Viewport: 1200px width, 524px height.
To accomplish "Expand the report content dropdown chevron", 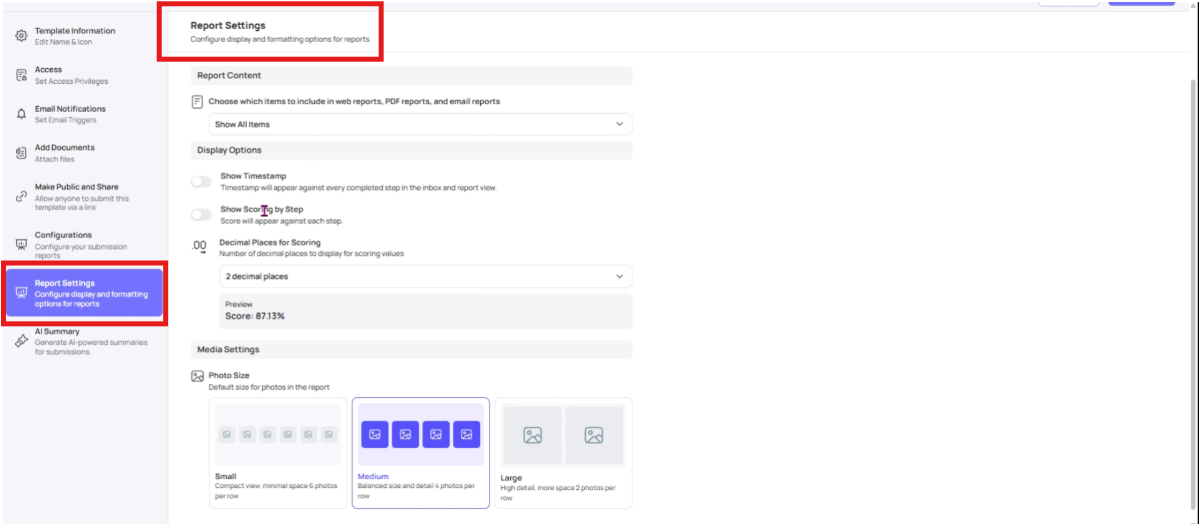I will pos(619,124).
